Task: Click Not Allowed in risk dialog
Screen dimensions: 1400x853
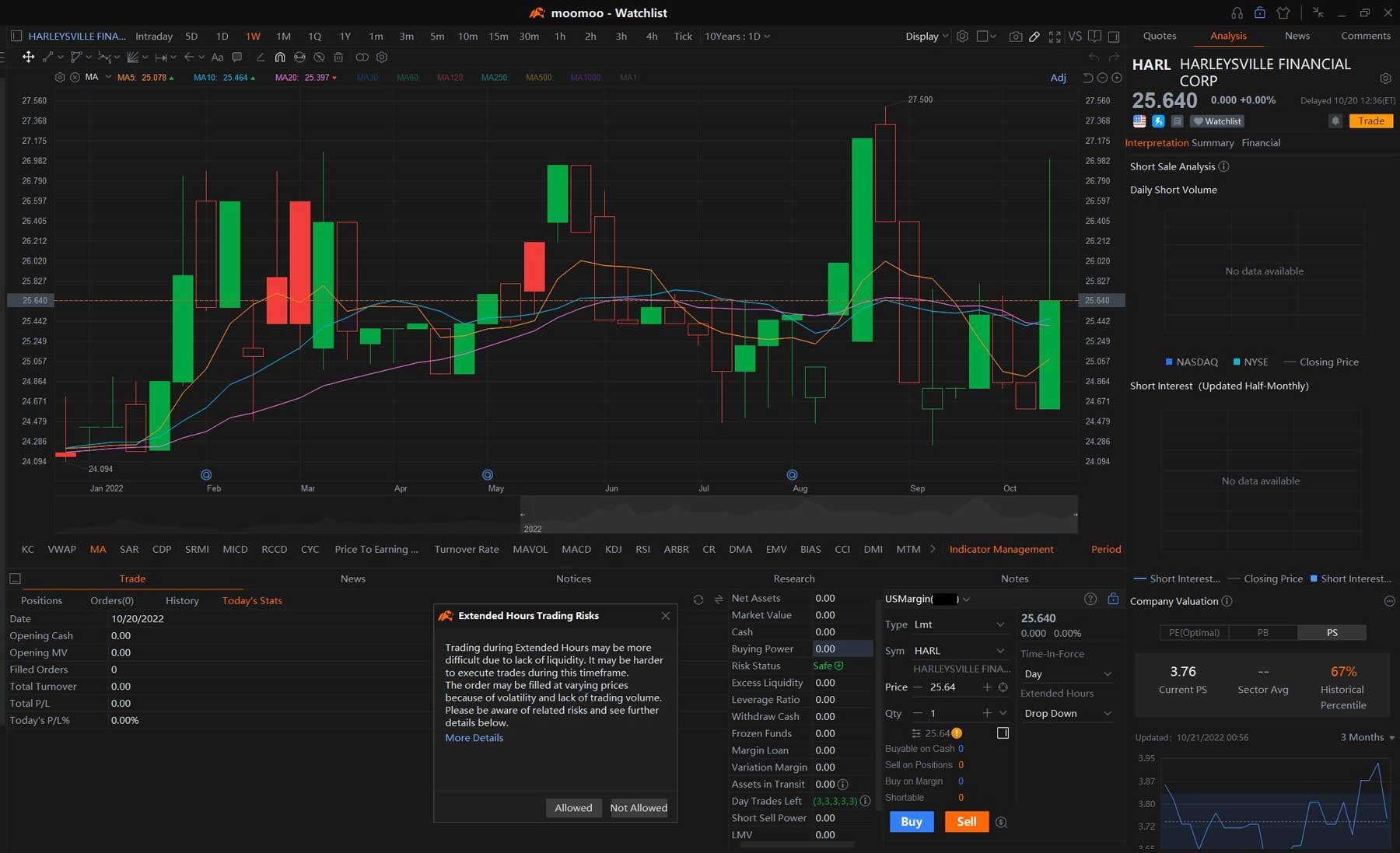Action: click(639, 808)
